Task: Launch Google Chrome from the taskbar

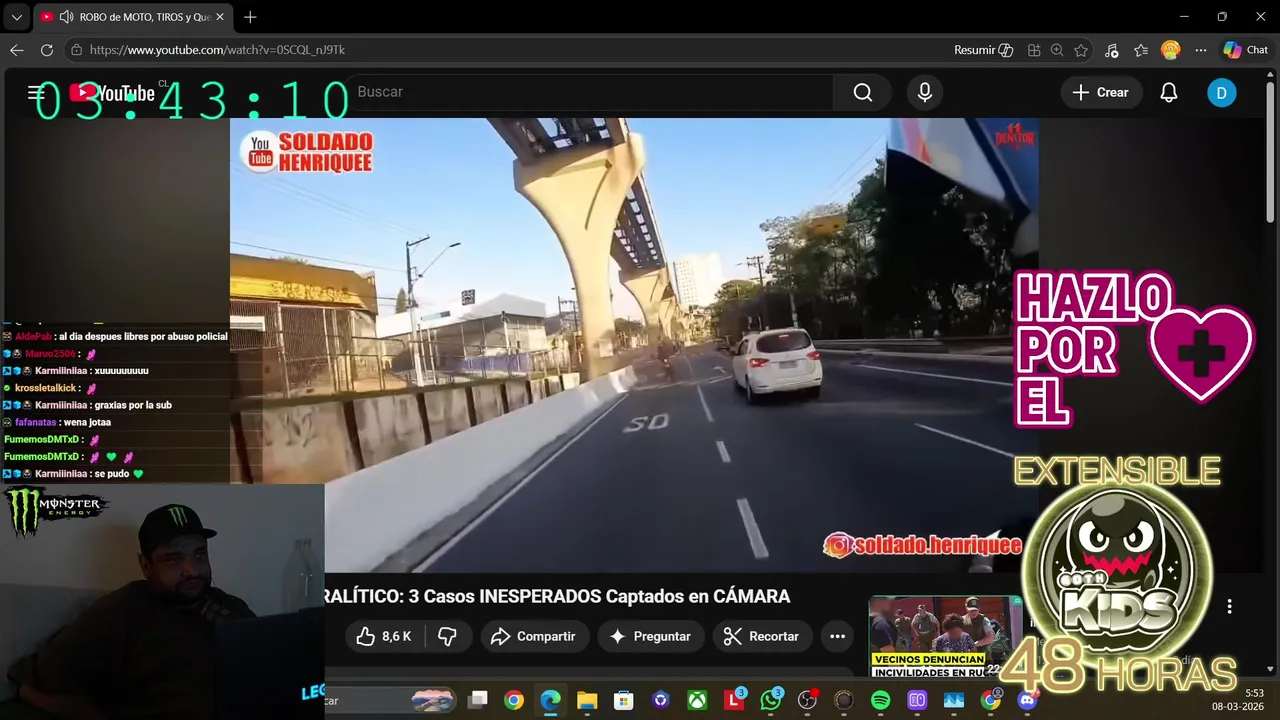Action: (514, 700)
